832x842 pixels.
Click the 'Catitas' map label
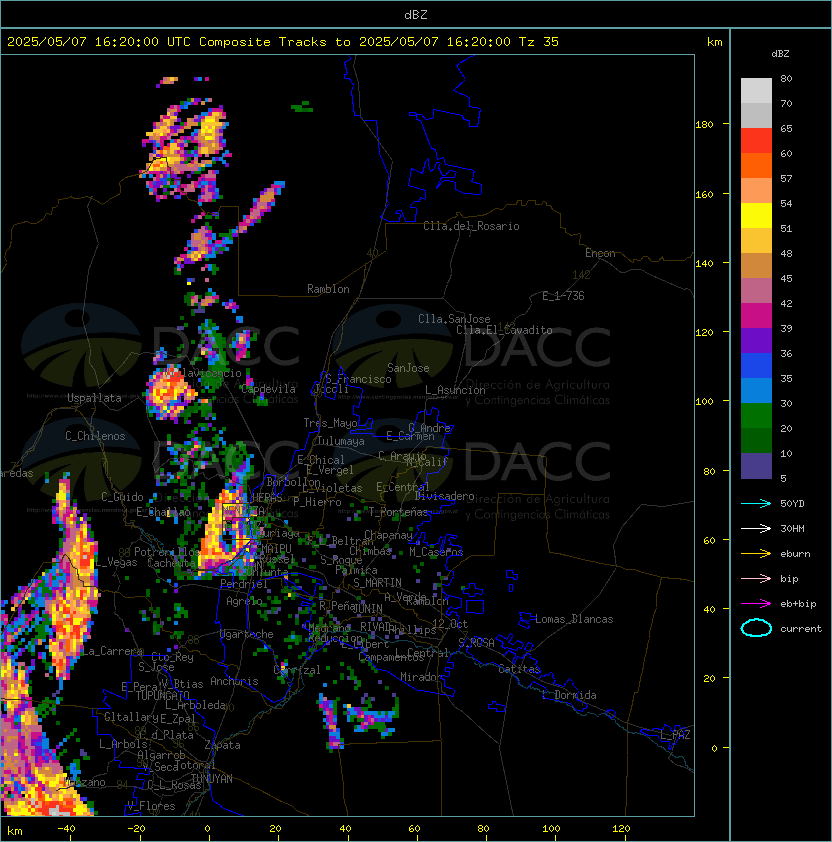[x=519, y=669]
